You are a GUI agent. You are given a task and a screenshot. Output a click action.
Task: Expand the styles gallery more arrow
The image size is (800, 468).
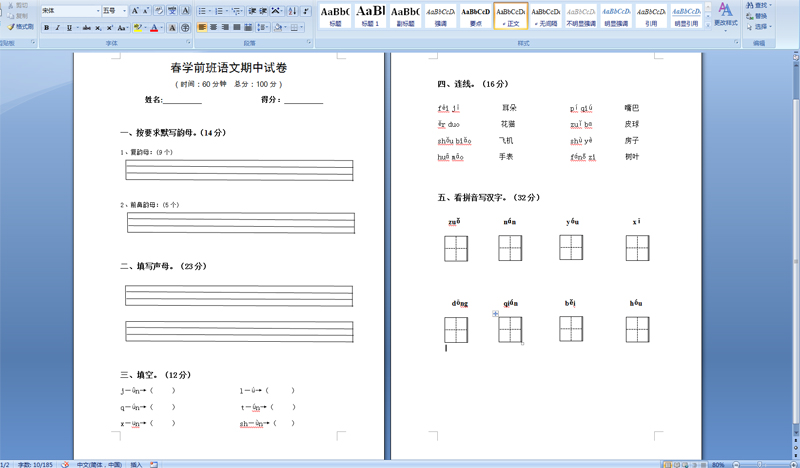pyautogui.click(x=708, y=26)
